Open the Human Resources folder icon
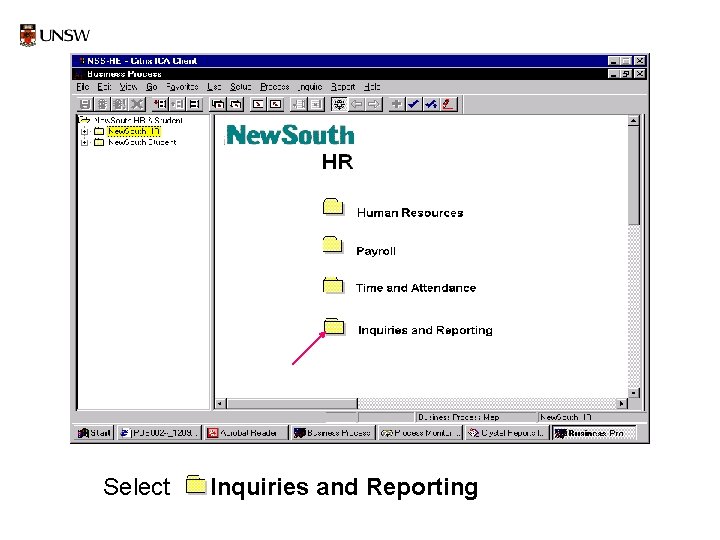The height and width of the screenshot is (540, 720). pyautogui.click(x=333, y=207)
